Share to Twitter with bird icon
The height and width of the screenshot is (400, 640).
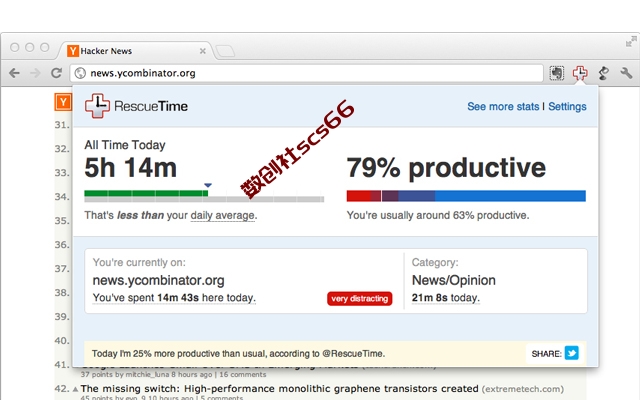click(571, 353)
